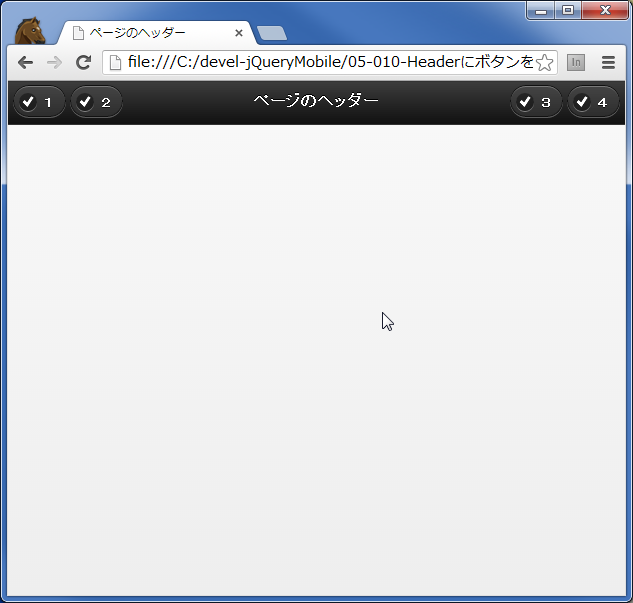Close the browser window
The width and height of the screenshot is (633, 603).
point(605,10)
